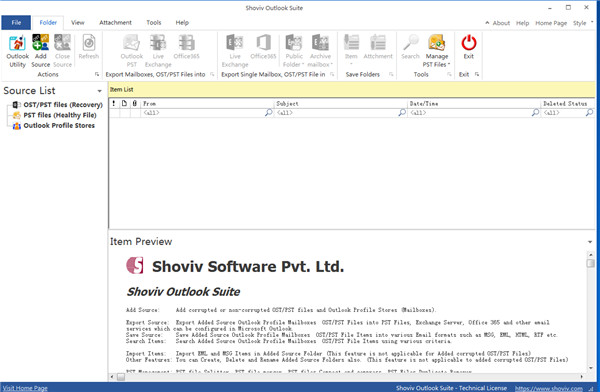Click the Close Source icon
This screenshot has width=600, height=392.
coord(62,42)
